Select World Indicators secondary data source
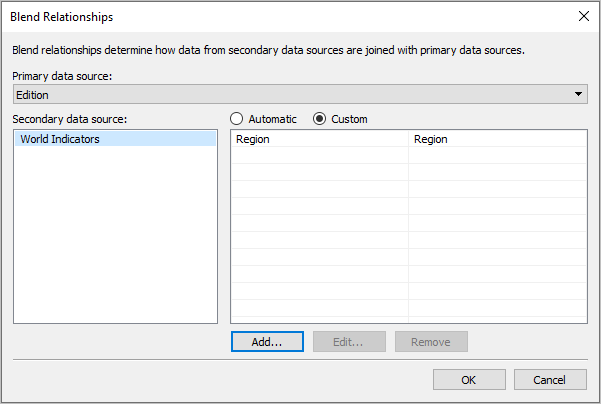 (x=115, y=139)
